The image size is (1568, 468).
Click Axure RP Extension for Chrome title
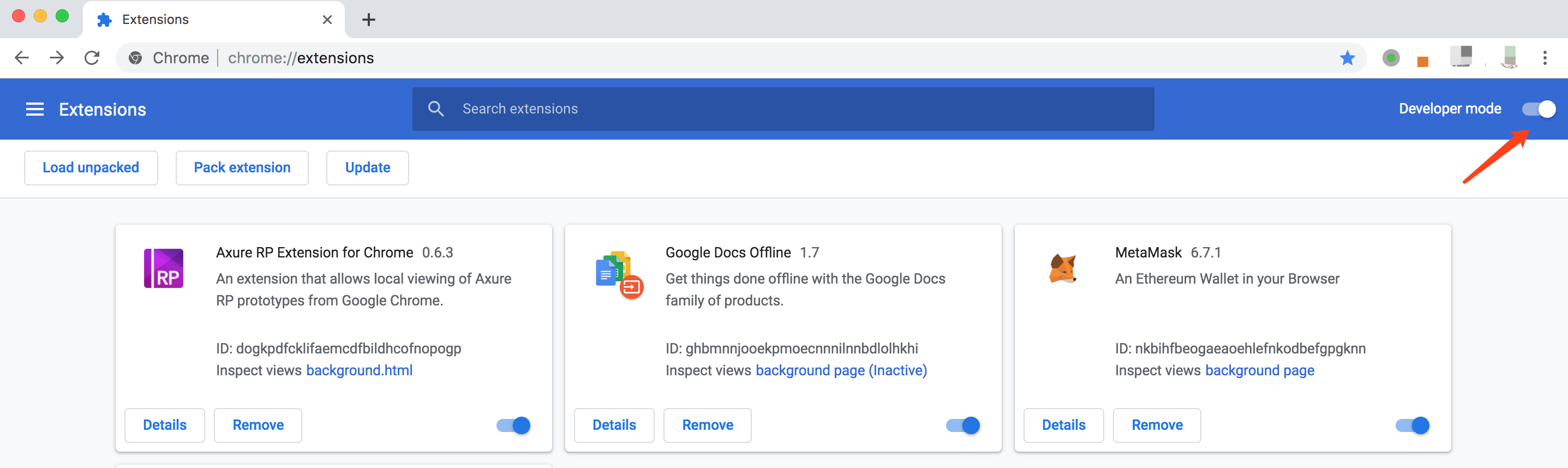[314, 253]
